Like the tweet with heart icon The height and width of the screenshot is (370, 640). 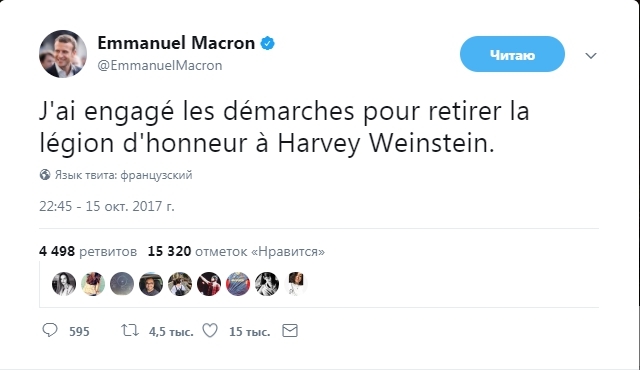(x=210, y=330)
